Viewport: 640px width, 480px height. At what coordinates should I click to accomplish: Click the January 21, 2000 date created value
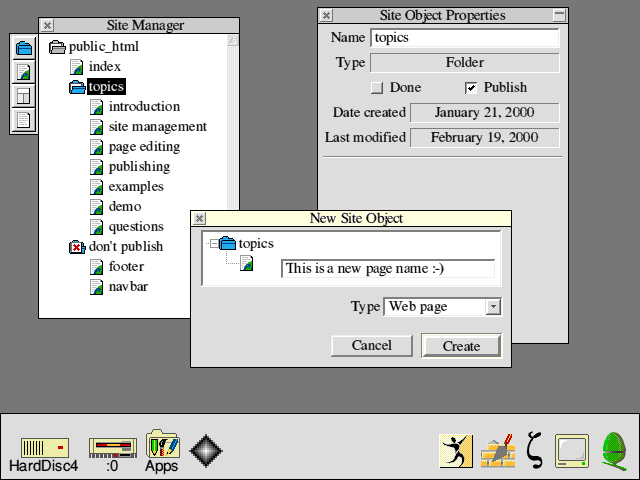(484, 113)
